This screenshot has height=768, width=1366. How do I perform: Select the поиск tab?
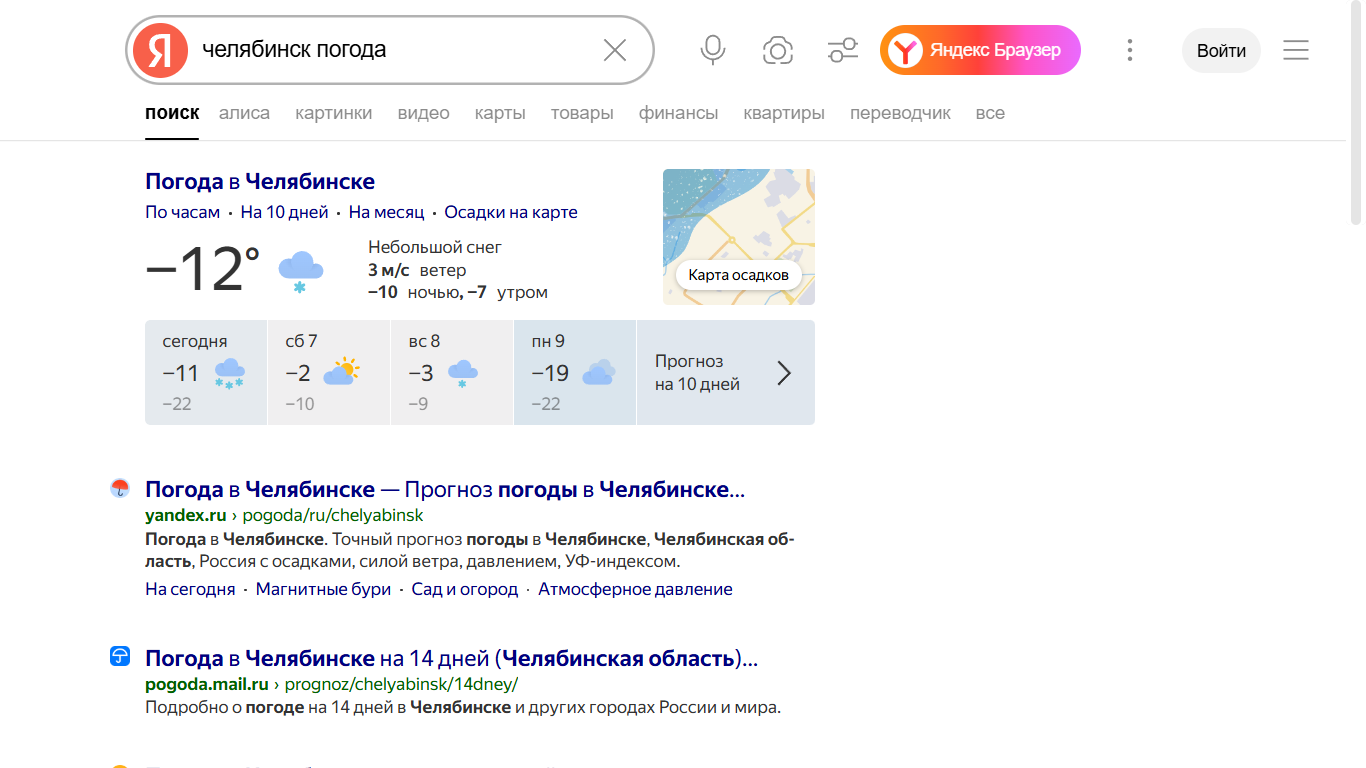[x=172, y=113]
